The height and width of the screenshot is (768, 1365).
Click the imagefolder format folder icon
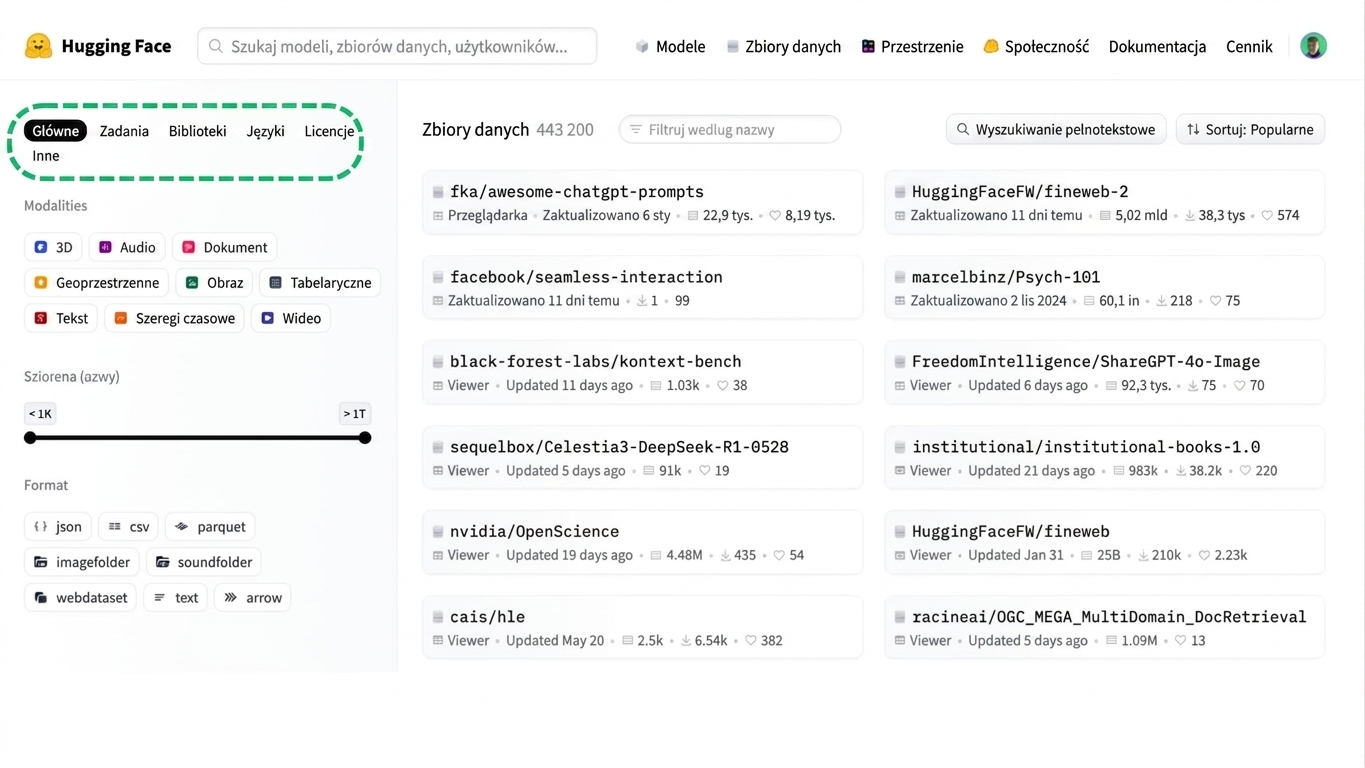[x=41, y=562]
